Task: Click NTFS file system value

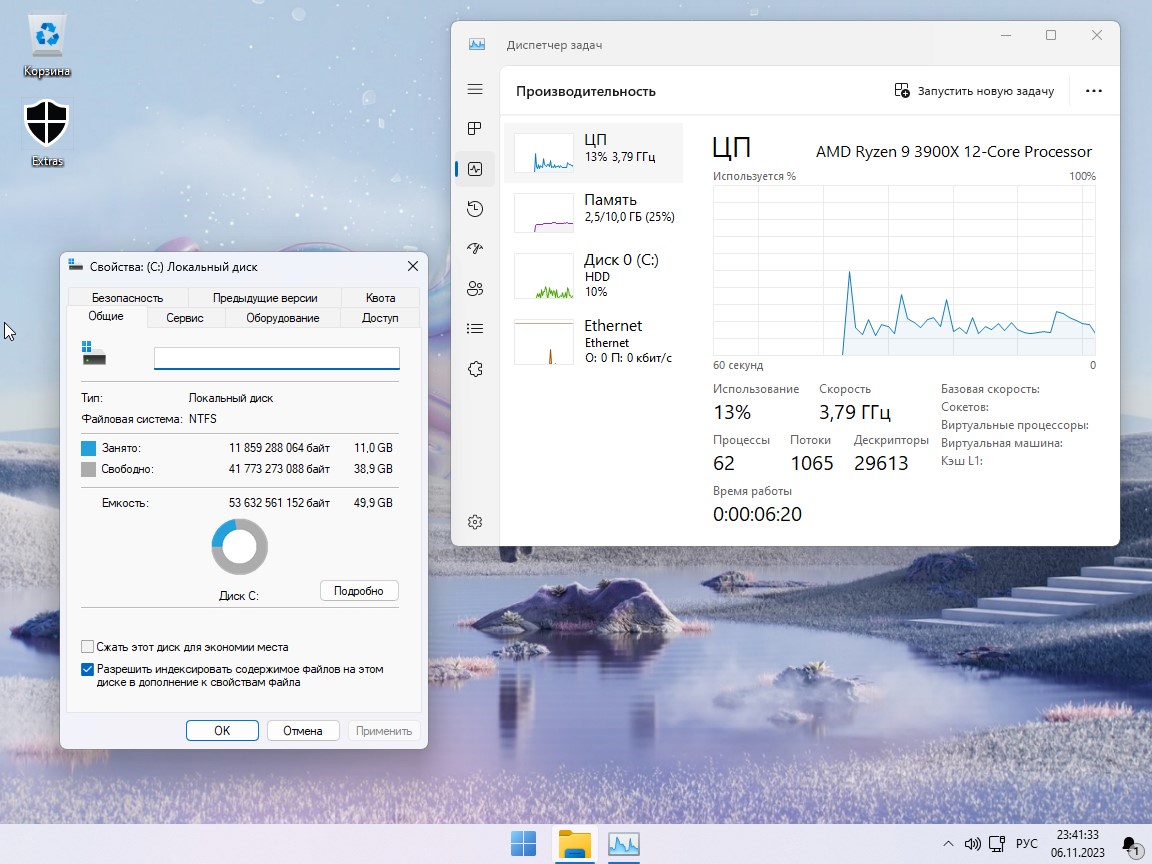Action: pyautogui.click(x=203, y=419)
